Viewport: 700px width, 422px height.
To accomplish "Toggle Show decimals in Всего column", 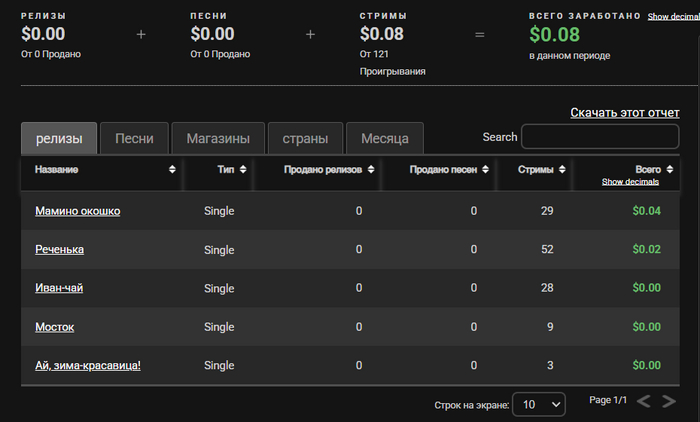I will click(x=630, y=182).
